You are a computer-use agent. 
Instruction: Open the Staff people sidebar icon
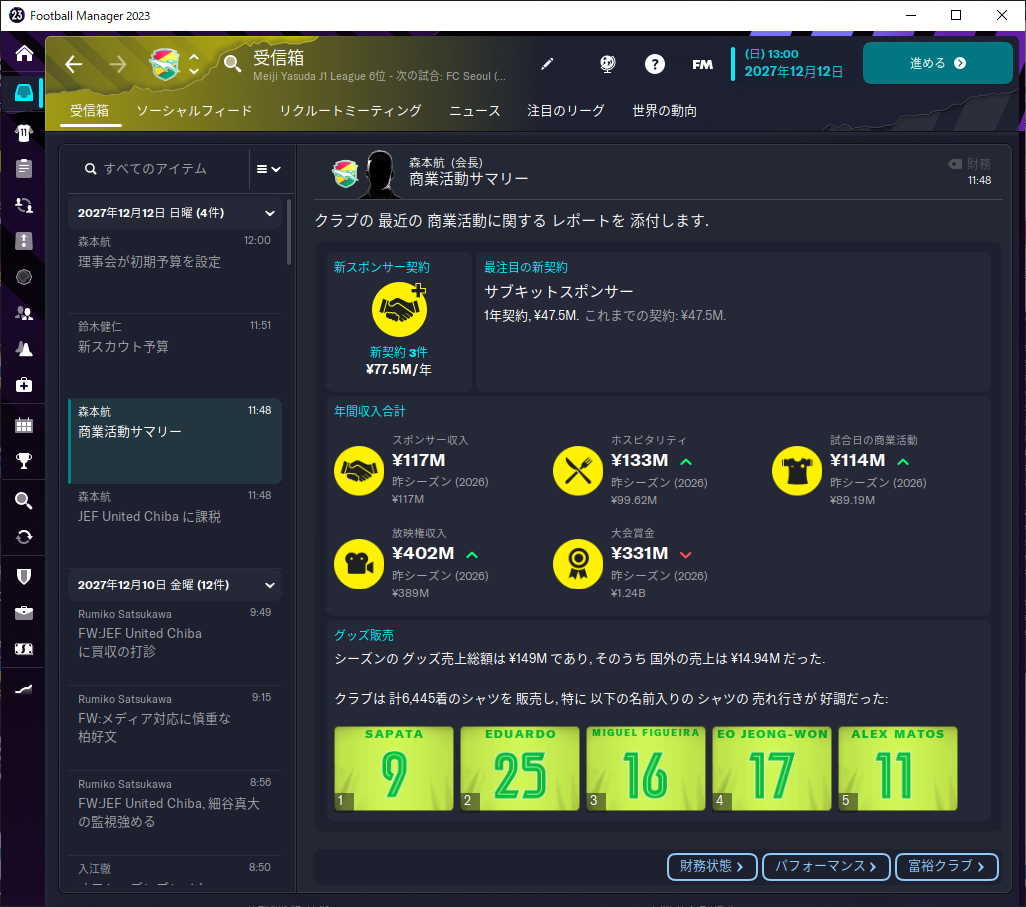tap(24, 313)
